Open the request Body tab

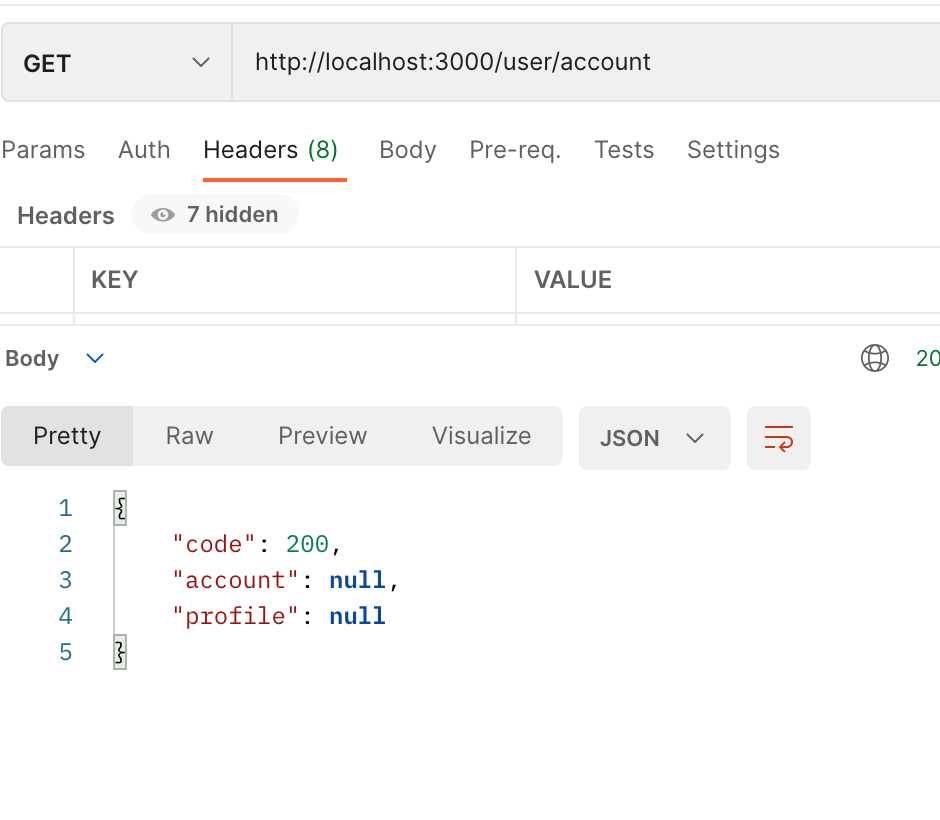pyautogui.click(x=408, y=150)
